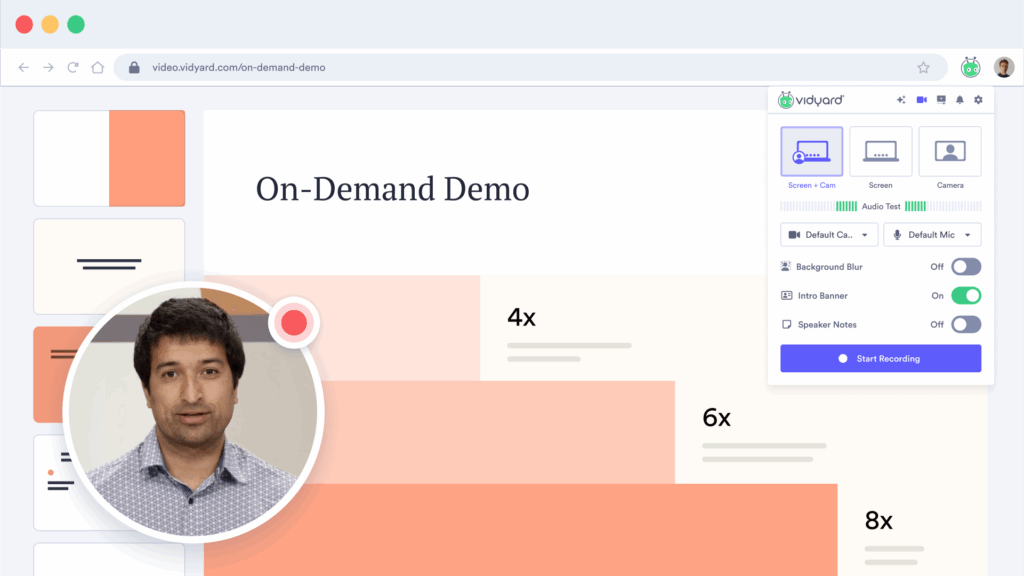Click the home icon in browser toolbar
Image resolution: width=1024 pixels, height=576 pixels.
(x=97, y=68)
